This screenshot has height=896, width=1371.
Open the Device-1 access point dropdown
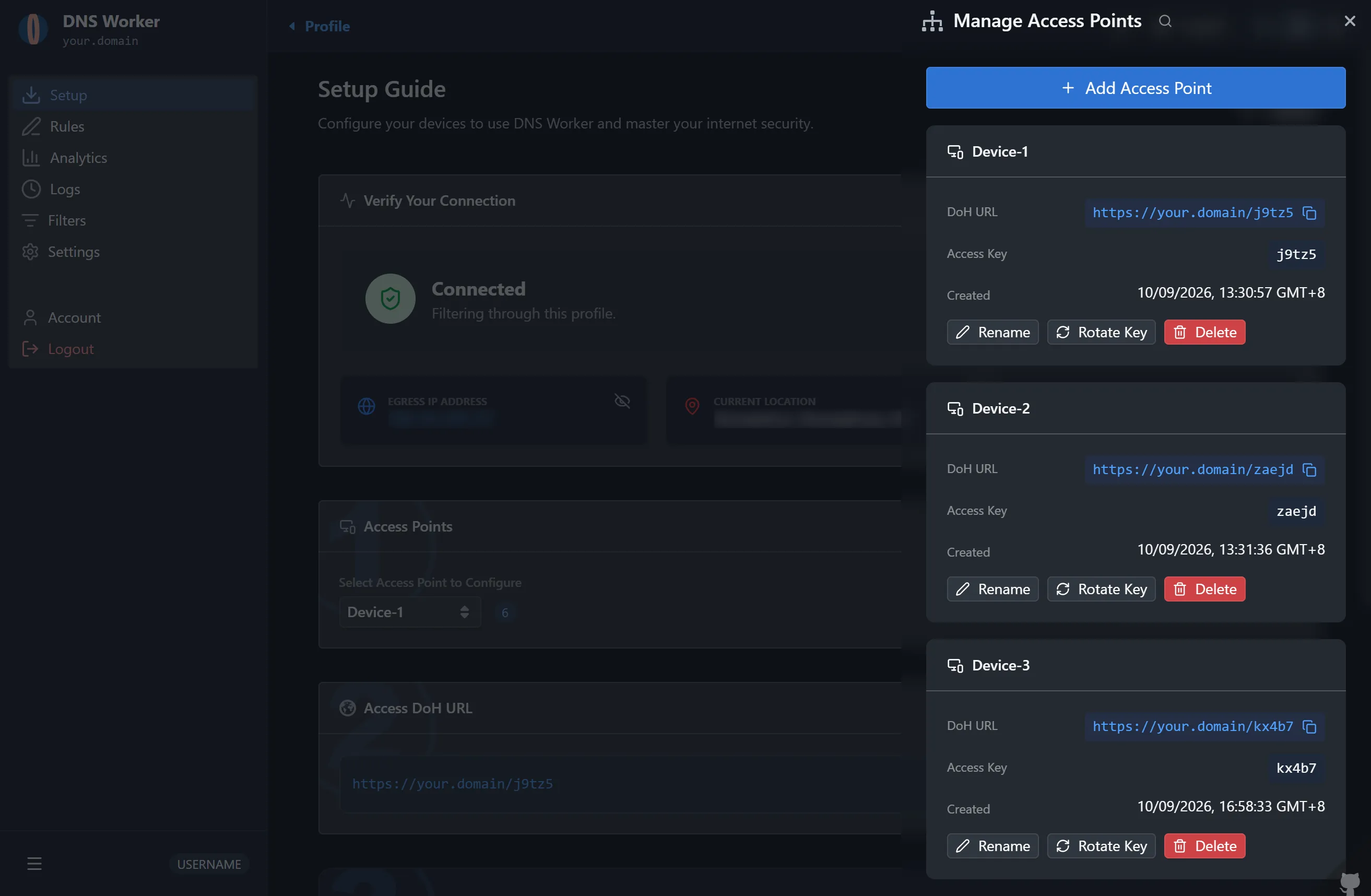[409, 612]
